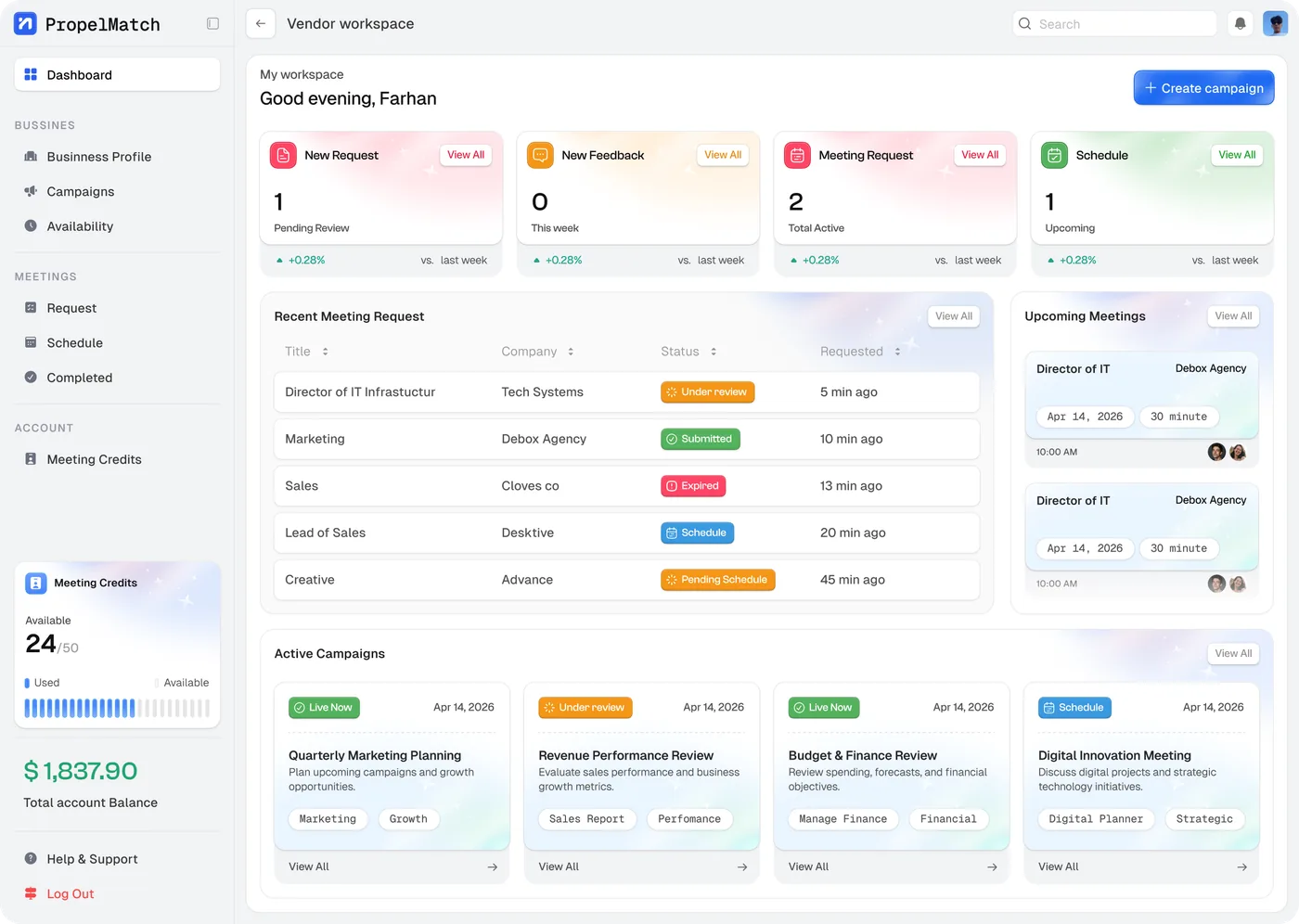Click the search field

[1114, 24]
